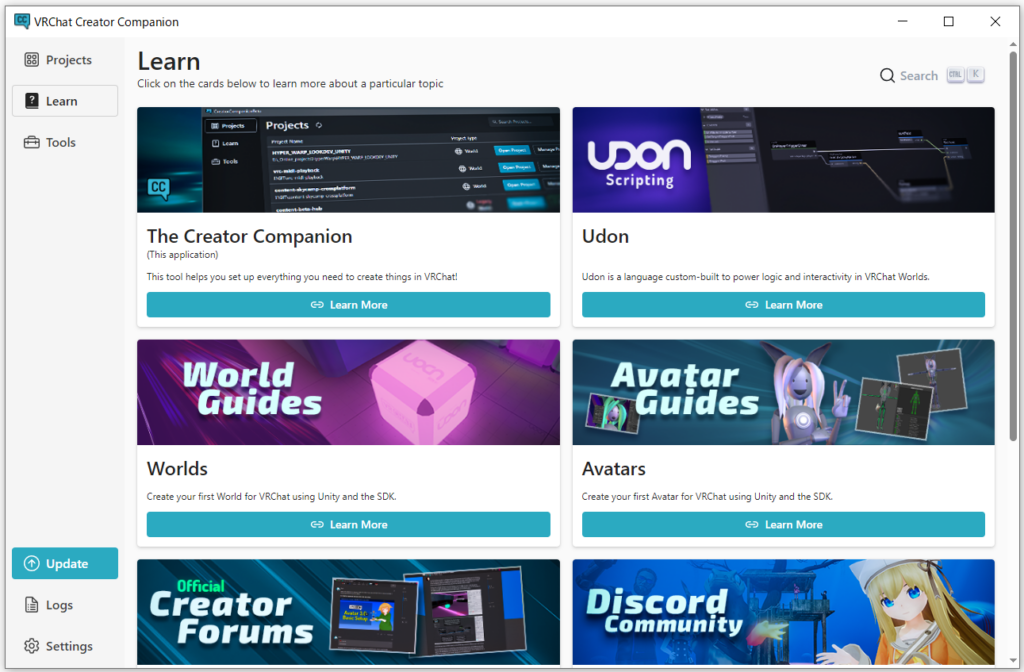Image resolution: width=1024 pixels, height=672 pixels.
Task: Click the 'Udon' card title
Action: click(605, 236)
